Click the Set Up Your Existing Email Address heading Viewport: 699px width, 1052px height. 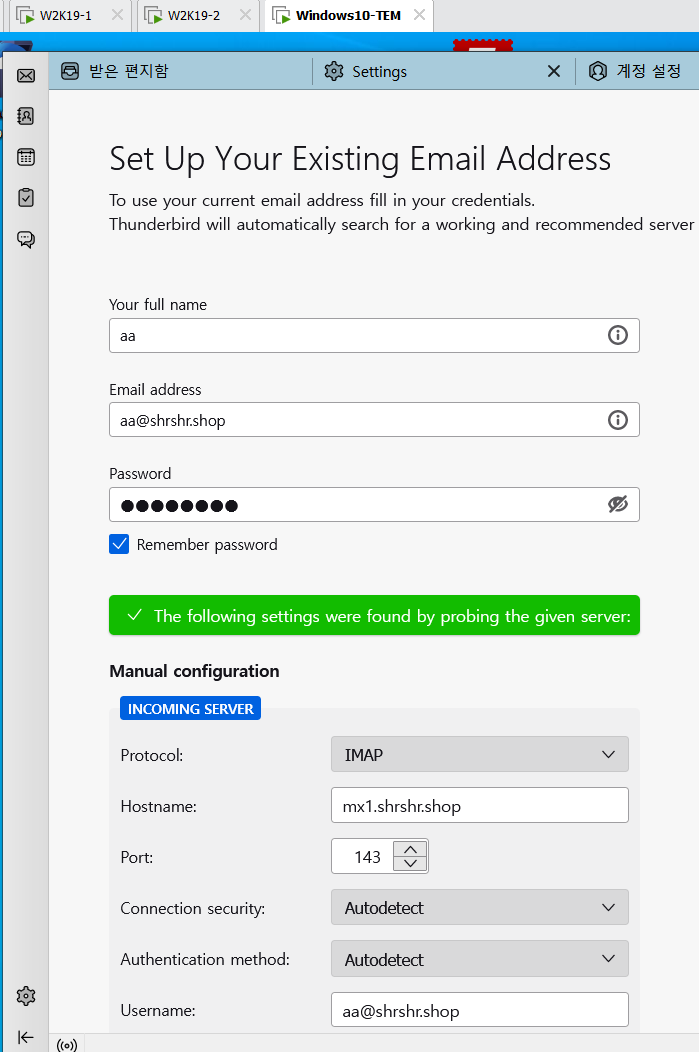360,160
